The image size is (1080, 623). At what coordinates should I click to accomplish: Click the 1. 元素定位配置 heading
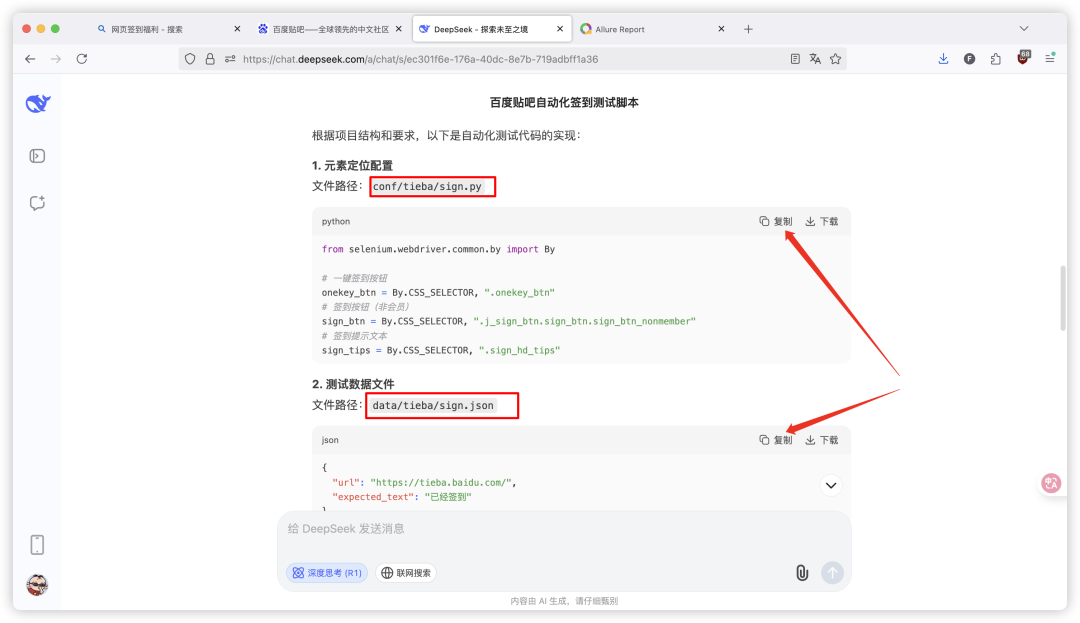(x=352, y=166)
